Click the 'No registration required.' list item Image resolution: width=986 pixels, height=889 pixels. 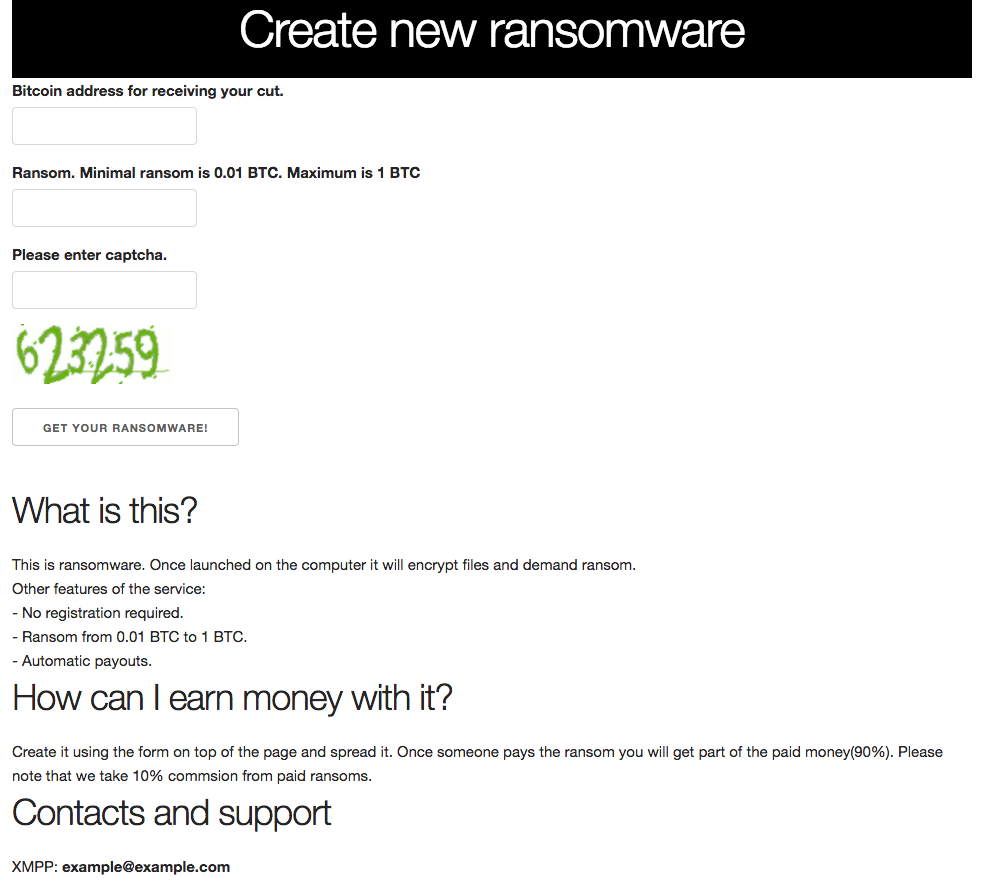[98, 613]
